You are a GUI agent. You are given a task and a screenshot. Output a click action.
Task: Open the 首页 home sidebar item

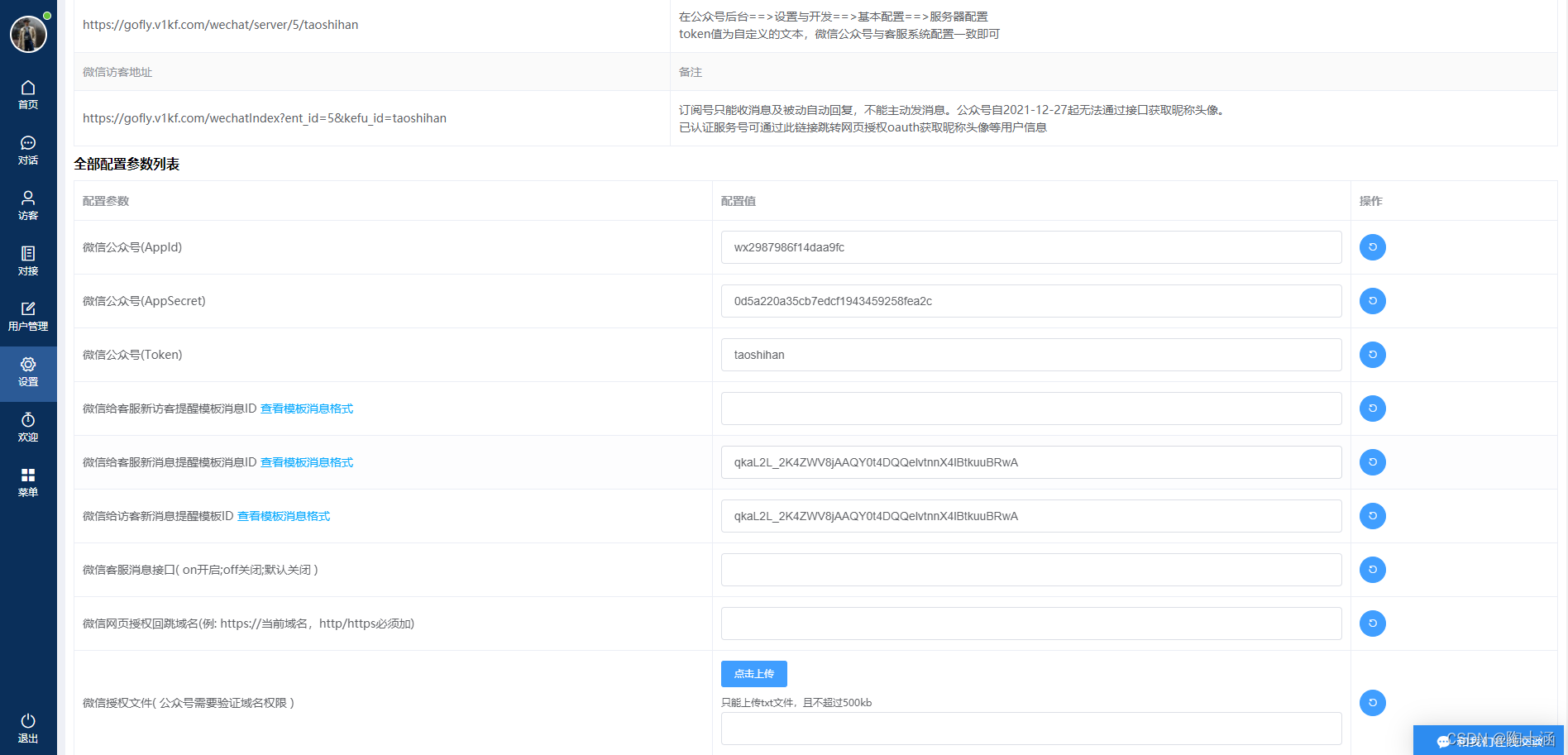[28, 95]
